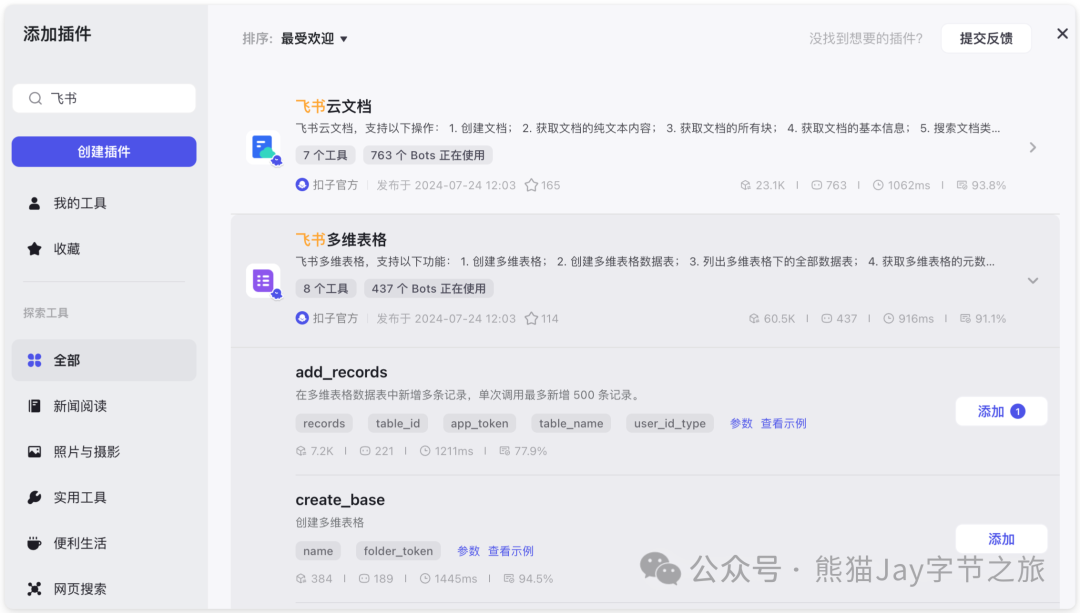The height and width of the screenshot is (613, 1080).
Task: Click the 91.1% success rate icon
Action: (965, 318)
